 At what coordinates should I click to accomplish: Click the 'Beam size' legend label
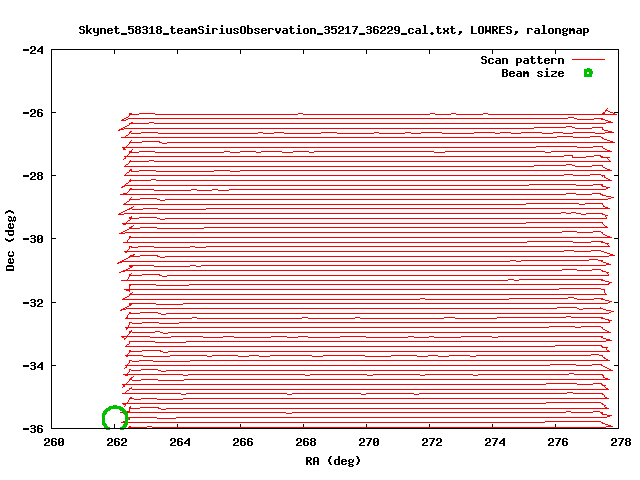point(533,73)
